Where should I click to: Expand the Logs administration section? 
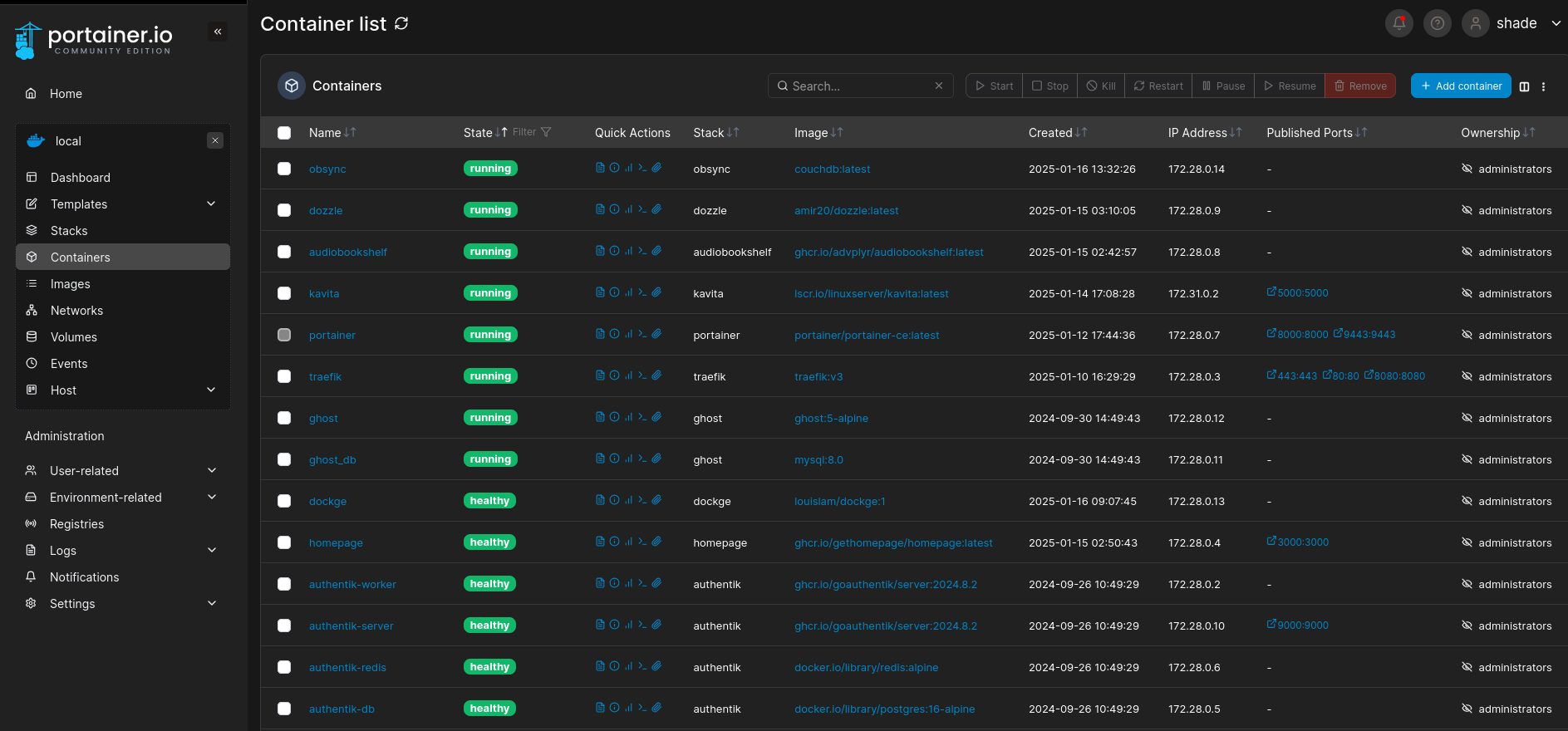point(123,550)
